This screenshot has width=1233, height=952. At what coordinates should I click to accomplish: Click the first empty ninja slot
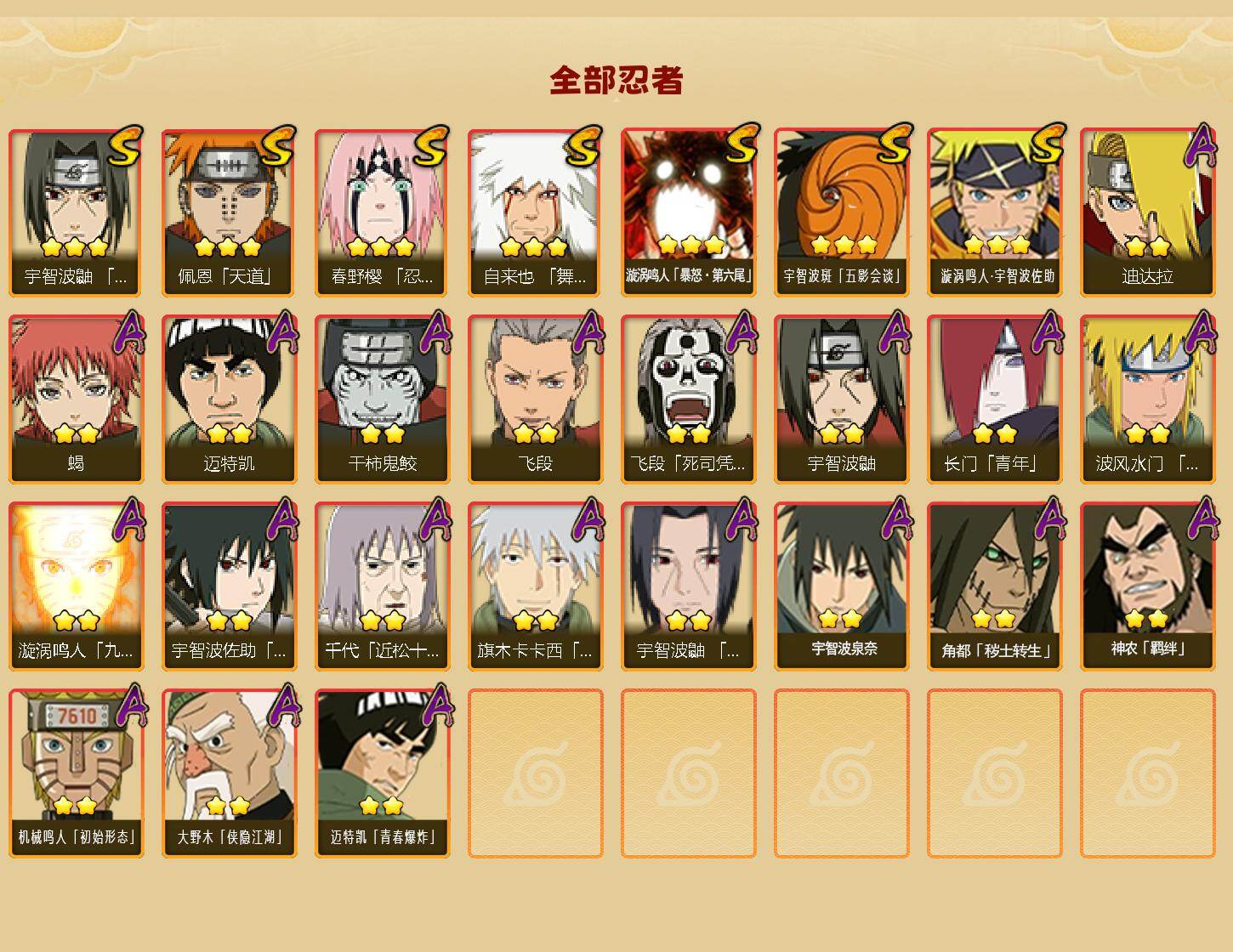[x=535, y=773]
